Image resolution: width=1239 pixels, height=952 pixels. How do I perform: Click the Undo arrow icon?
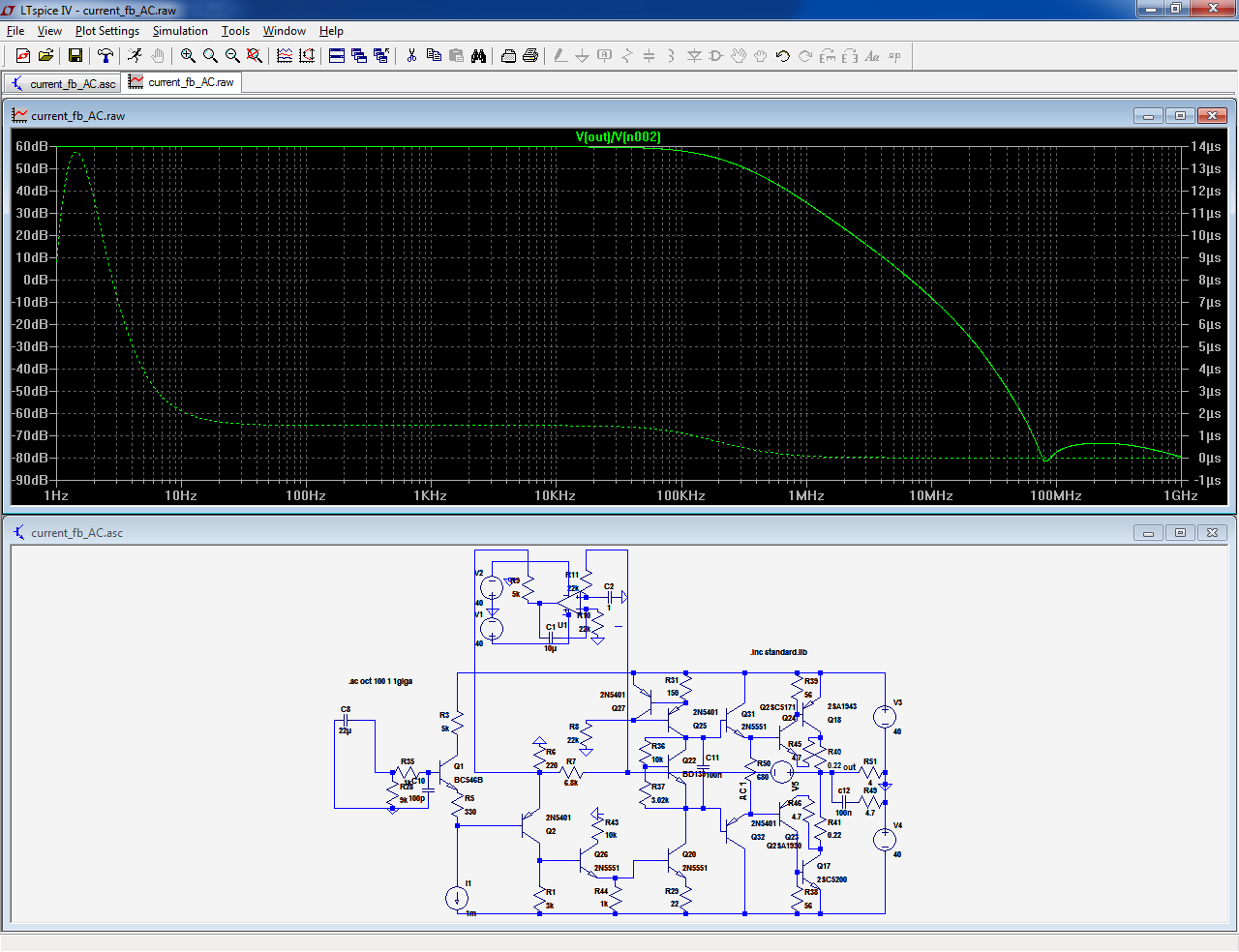tap(783, 56)
